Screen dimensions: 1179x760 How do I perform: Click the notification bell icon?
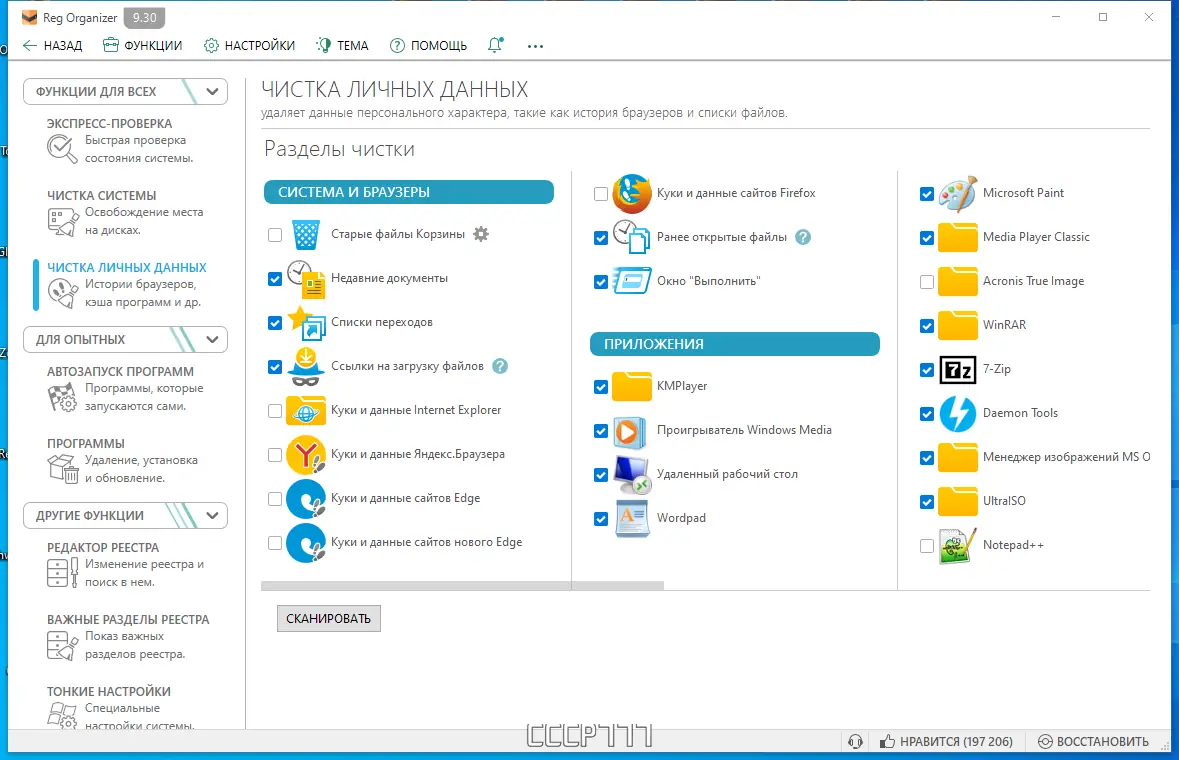pyautogui.click(x=495, y=45)
